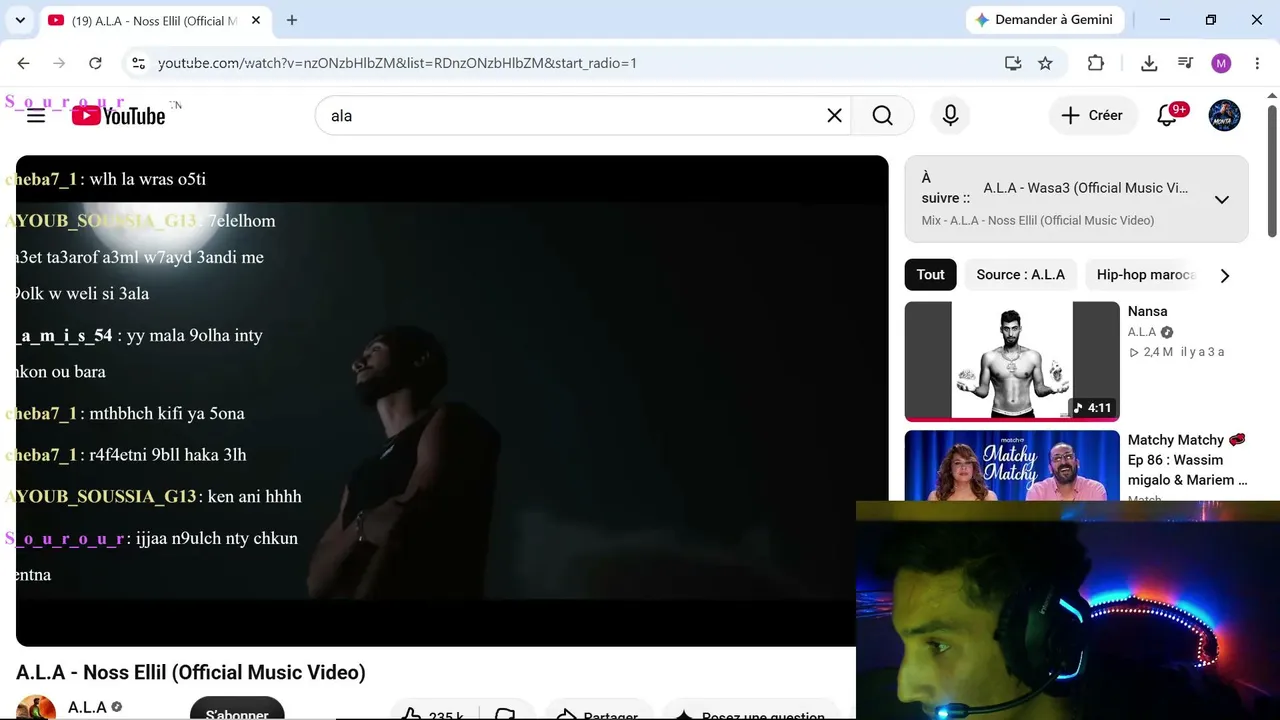Show more filter chips with right arrow
The image size is (1280, 720).
(1225, 275)
